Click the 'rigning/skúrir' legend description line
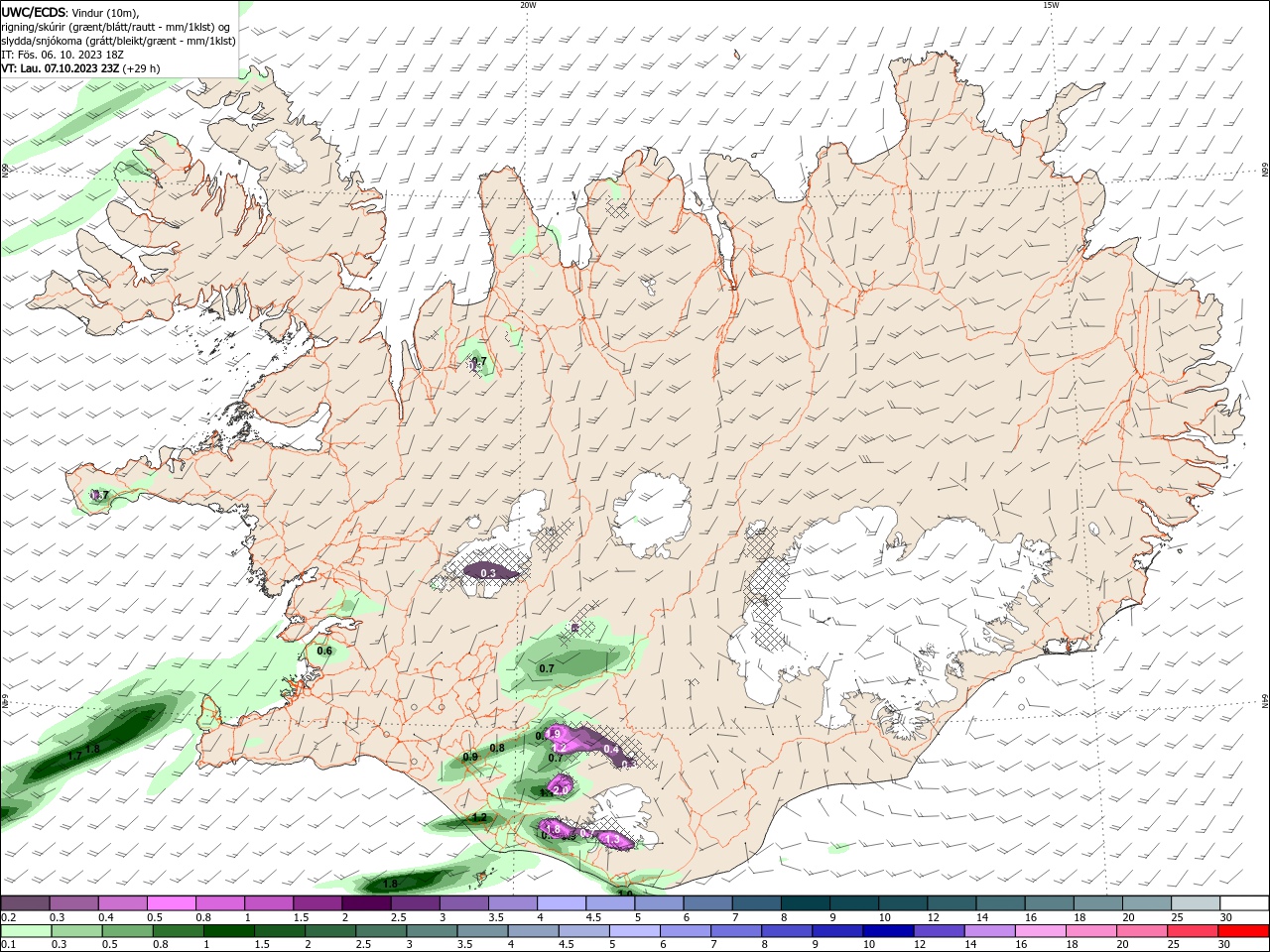1270x952 pixels. point(116,27)
